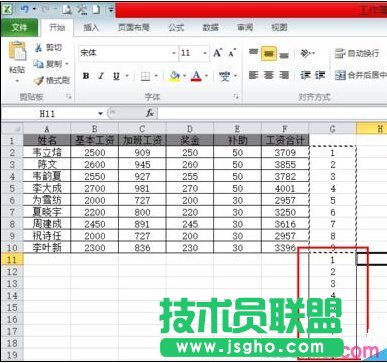387x363 pixels.
Task: Click the increase font size icon
Action: point(217,53)
